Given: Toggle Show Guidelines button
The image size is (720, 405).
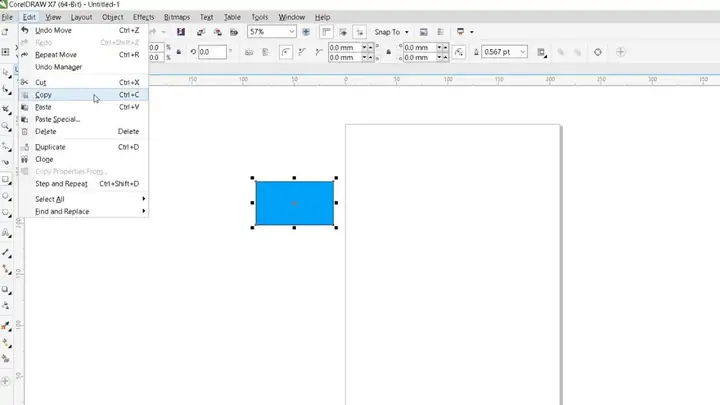Looking at the screenshot, I should tap(360, 32).
